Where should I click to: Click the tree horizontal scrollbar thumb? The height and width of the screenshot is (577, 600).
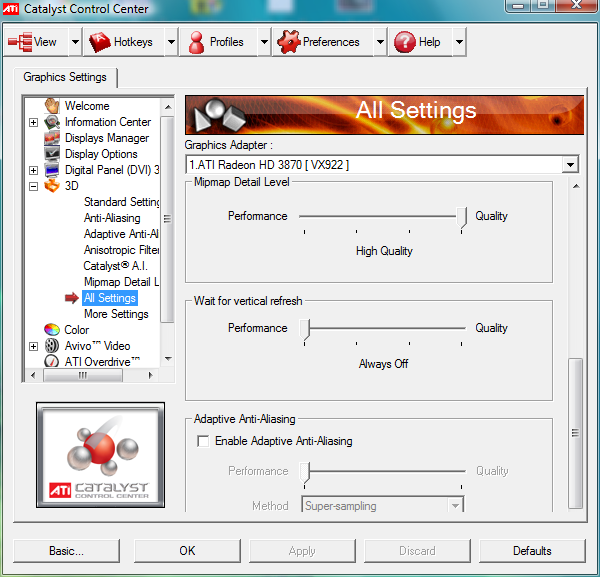(x=83, y=375)
